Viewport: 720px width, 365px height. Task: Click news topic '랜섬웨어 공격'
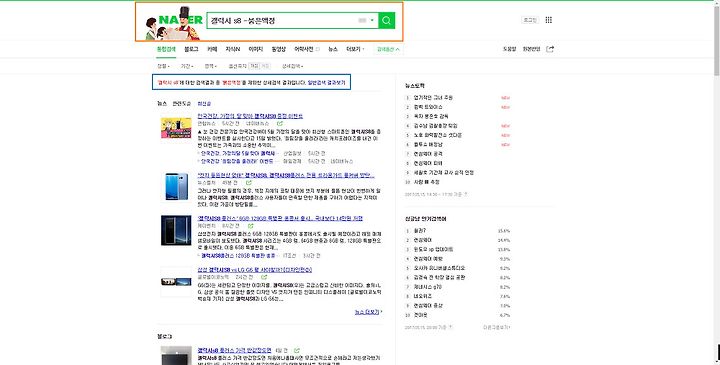click(428, 154)
